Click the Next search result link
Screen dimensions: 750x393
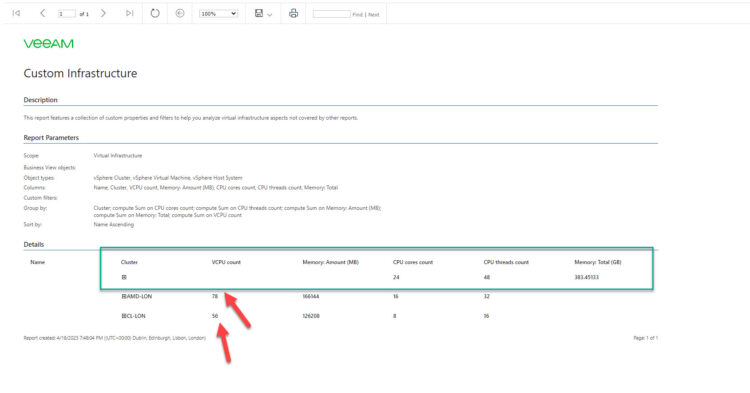click(374, 15)
